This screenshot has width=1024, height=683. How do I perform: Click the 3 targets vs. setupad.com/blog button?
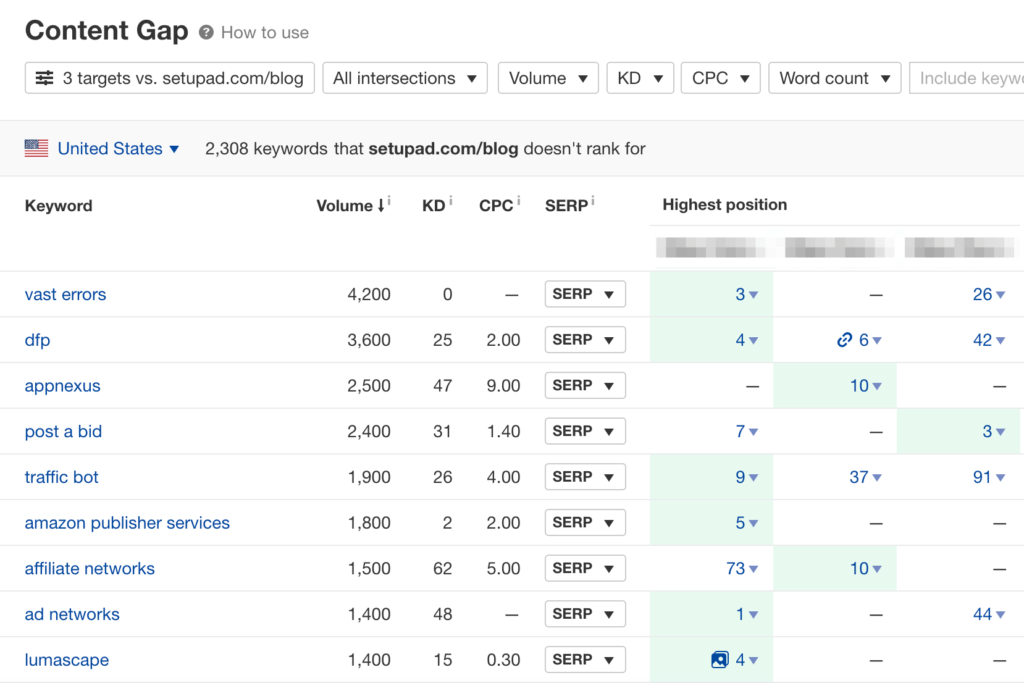tap(168, 77)
